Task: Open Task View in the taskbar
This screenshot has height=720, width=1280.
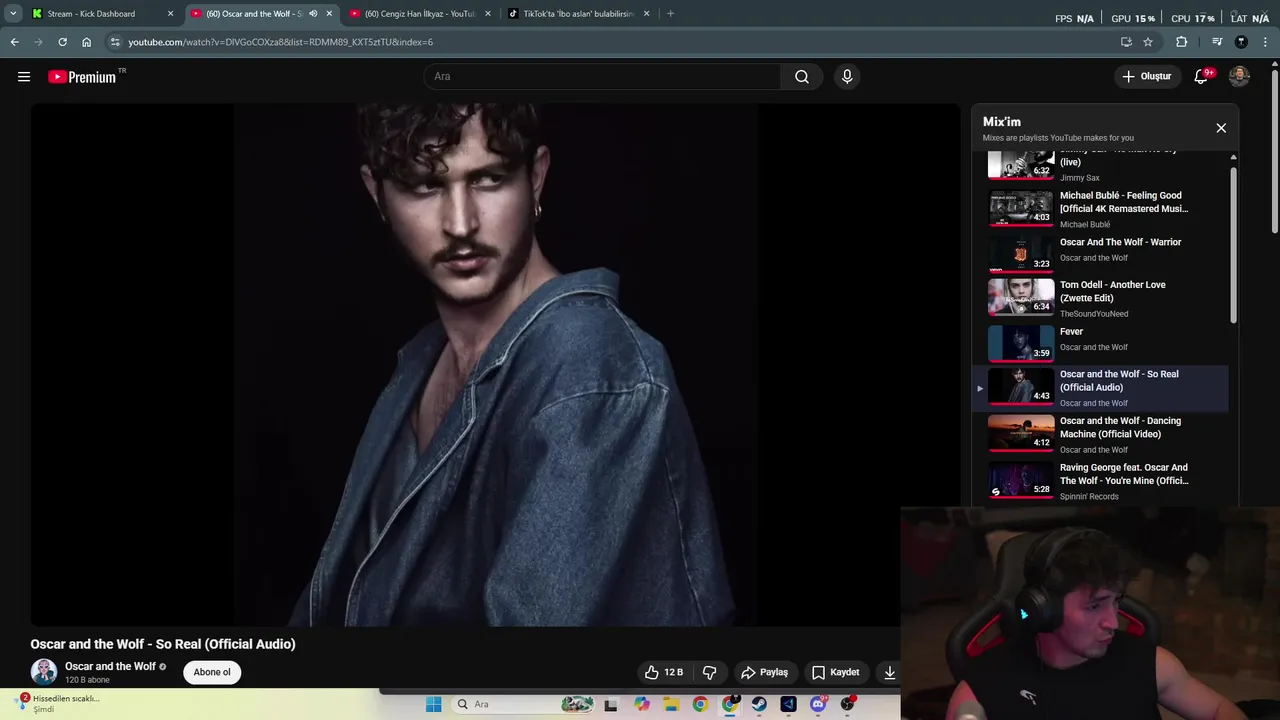Action: [611, 704]
